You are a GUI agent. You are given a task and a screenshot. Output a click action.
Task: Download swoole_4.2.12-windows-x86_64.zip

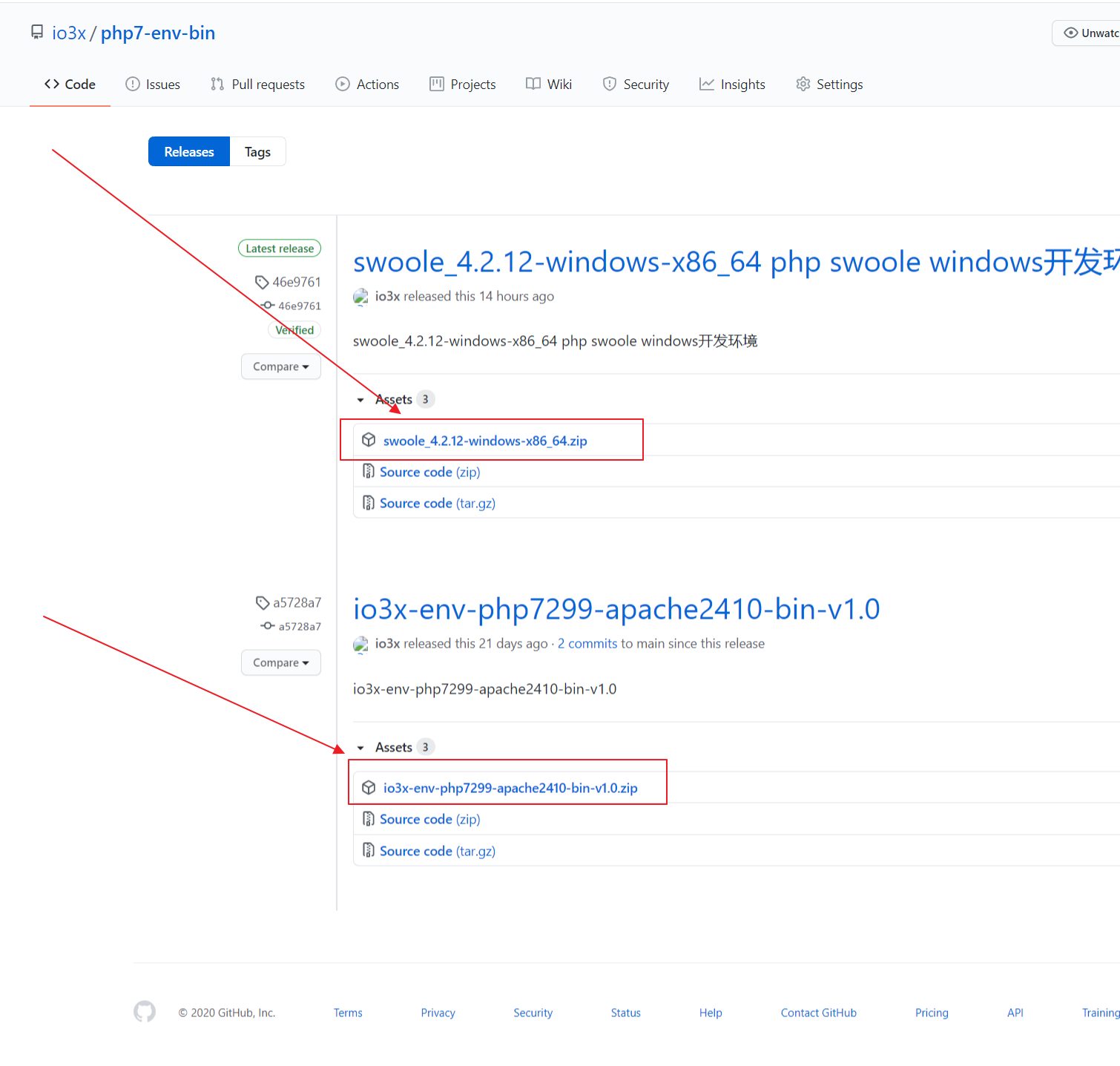(485, 441)
